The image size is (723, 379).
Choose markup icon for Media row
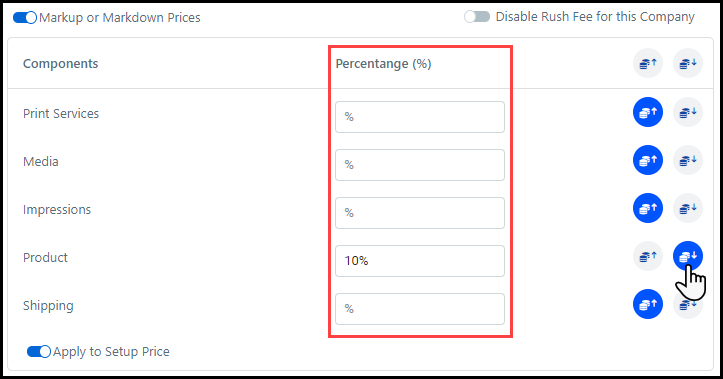pyautogui.click(x=648, y=160)
